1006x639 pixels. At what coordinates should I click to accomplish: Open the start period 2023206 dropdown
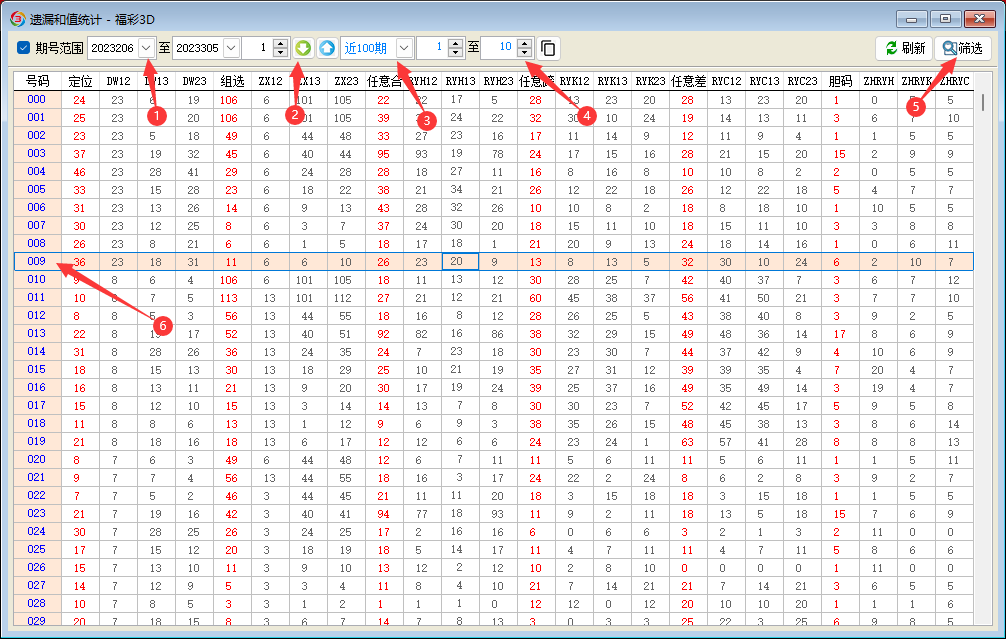coord(147,48)
